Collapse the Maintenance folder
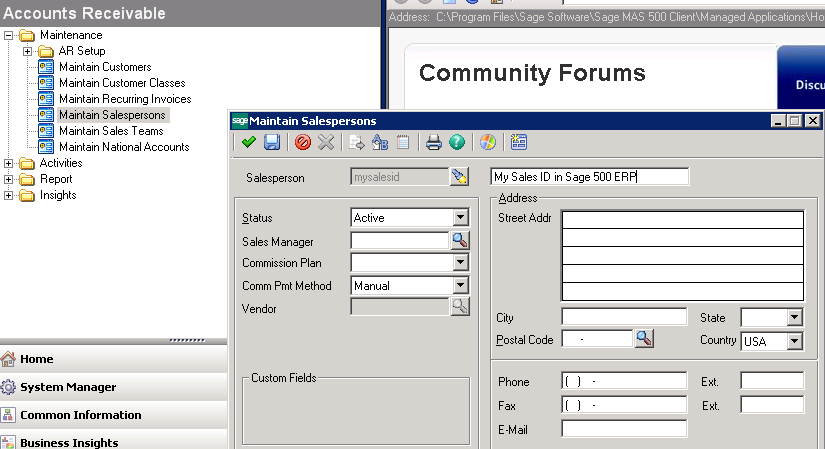825x449 pixels. click(9, 35)
